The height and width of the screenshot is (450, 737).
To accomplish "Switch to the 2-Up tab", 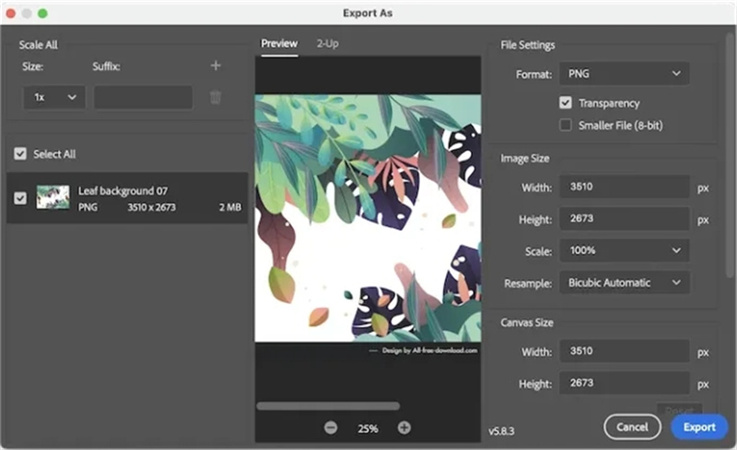I will 328,44.
